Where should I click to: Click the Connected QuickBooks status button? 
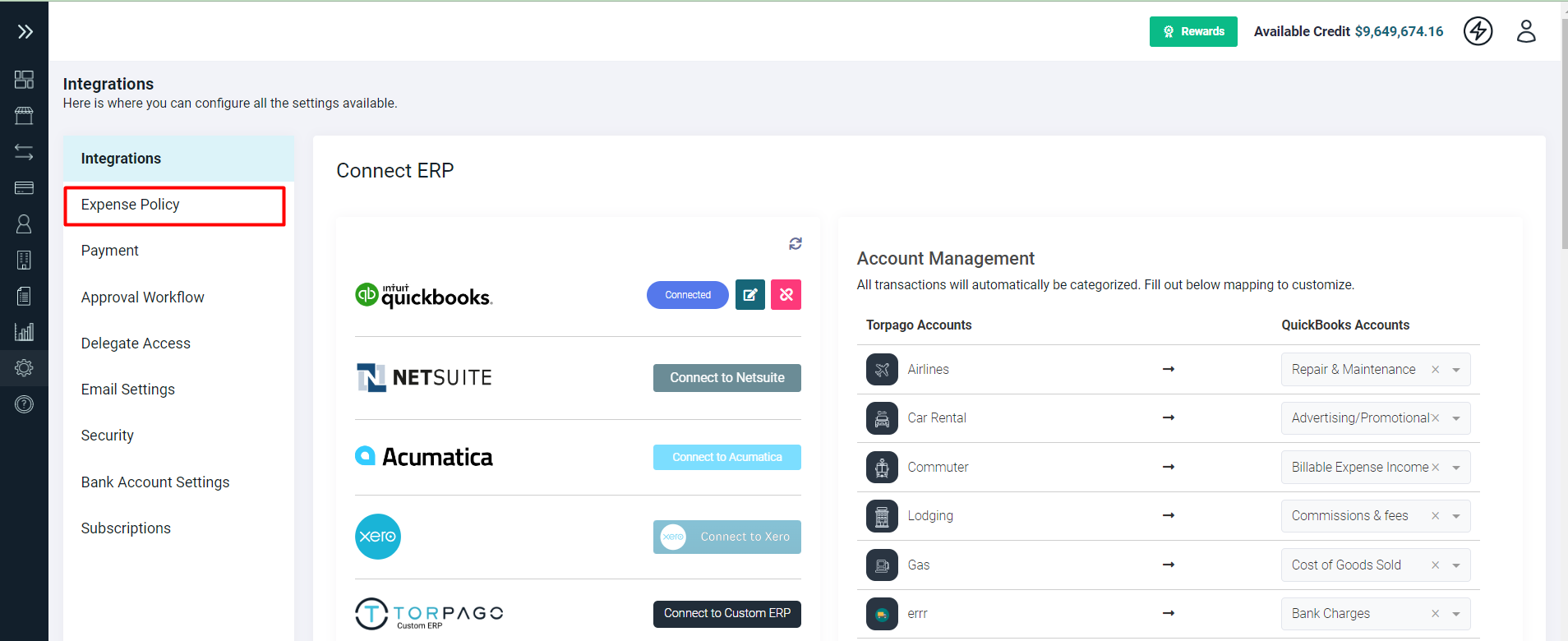coord(688,295)
